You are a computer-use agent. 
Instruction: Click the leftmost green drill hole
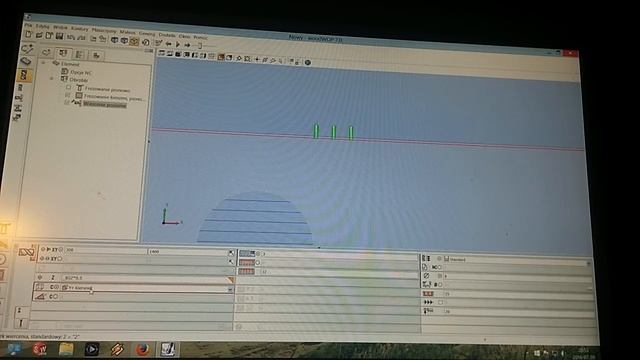click(316, 131)
